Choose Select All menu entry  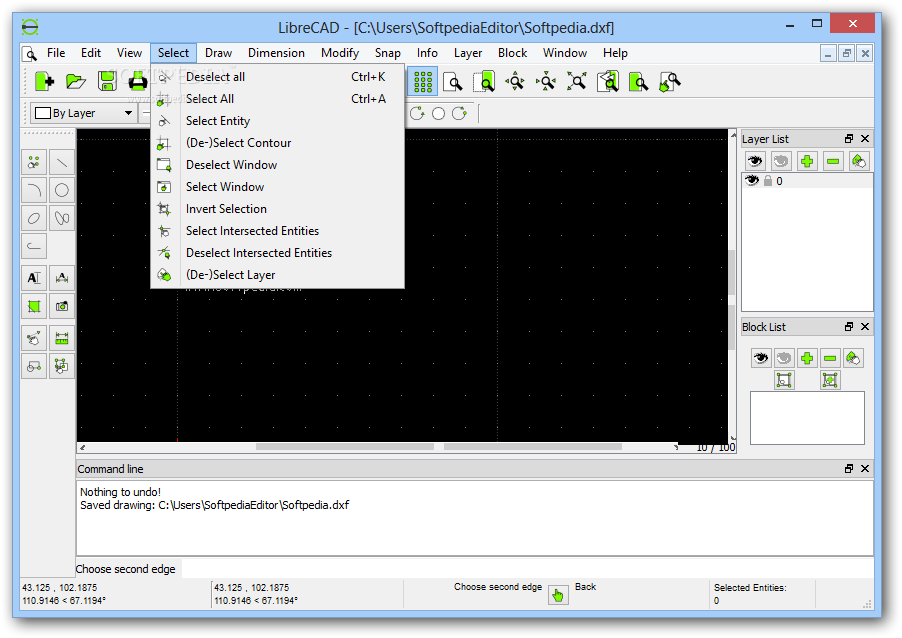point(277,98)
